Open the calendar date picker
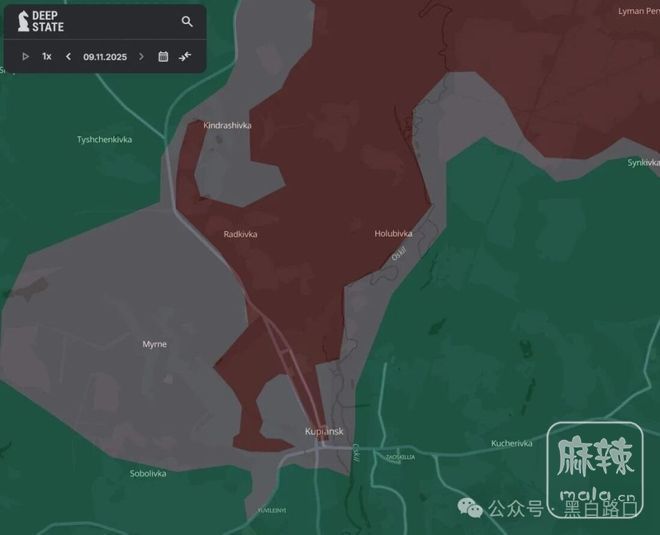 tap(163, 57)
